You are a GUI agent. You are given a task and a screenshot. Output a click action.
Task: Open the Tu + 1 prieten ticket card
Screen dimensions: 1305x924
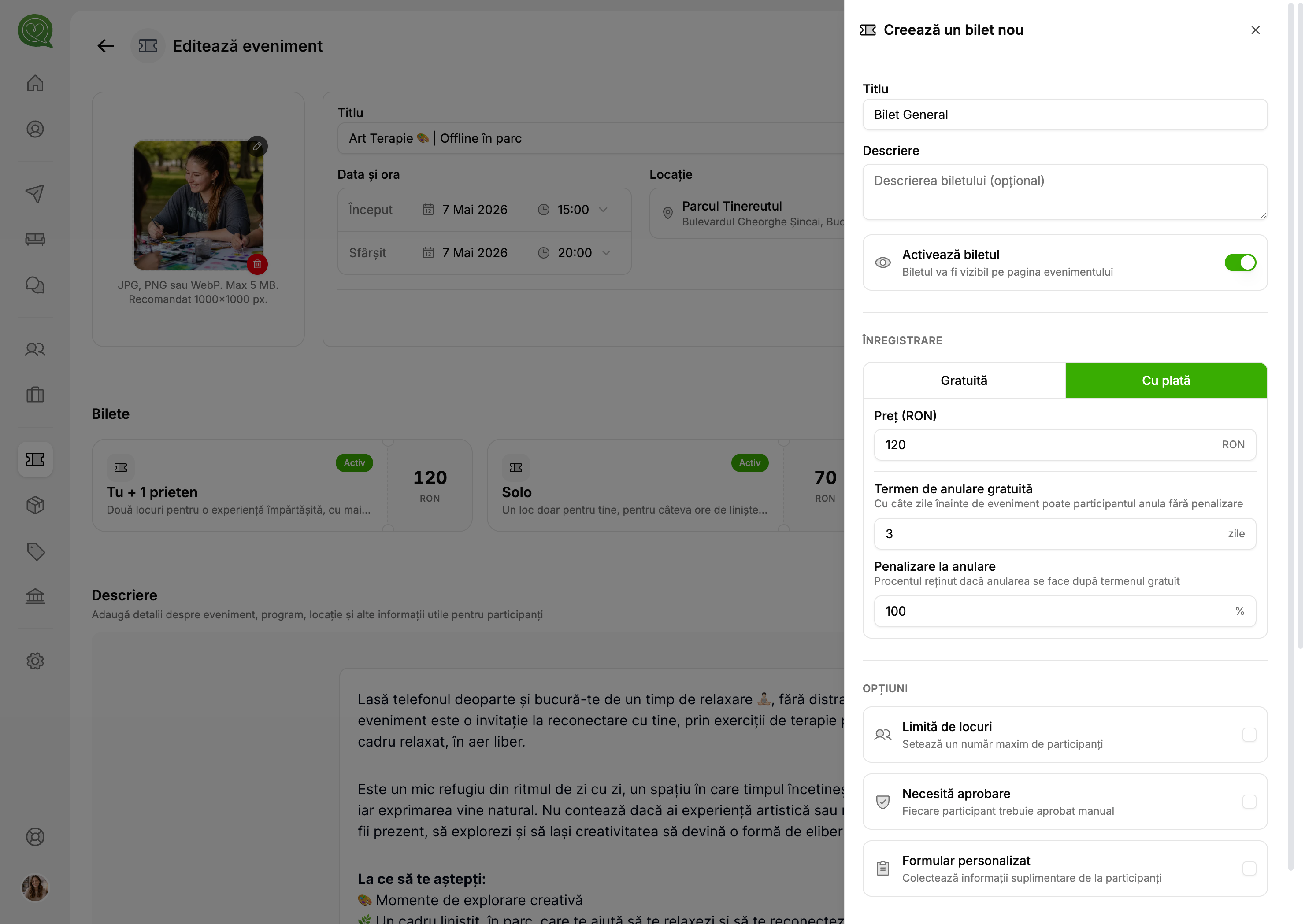click(282, 485)
